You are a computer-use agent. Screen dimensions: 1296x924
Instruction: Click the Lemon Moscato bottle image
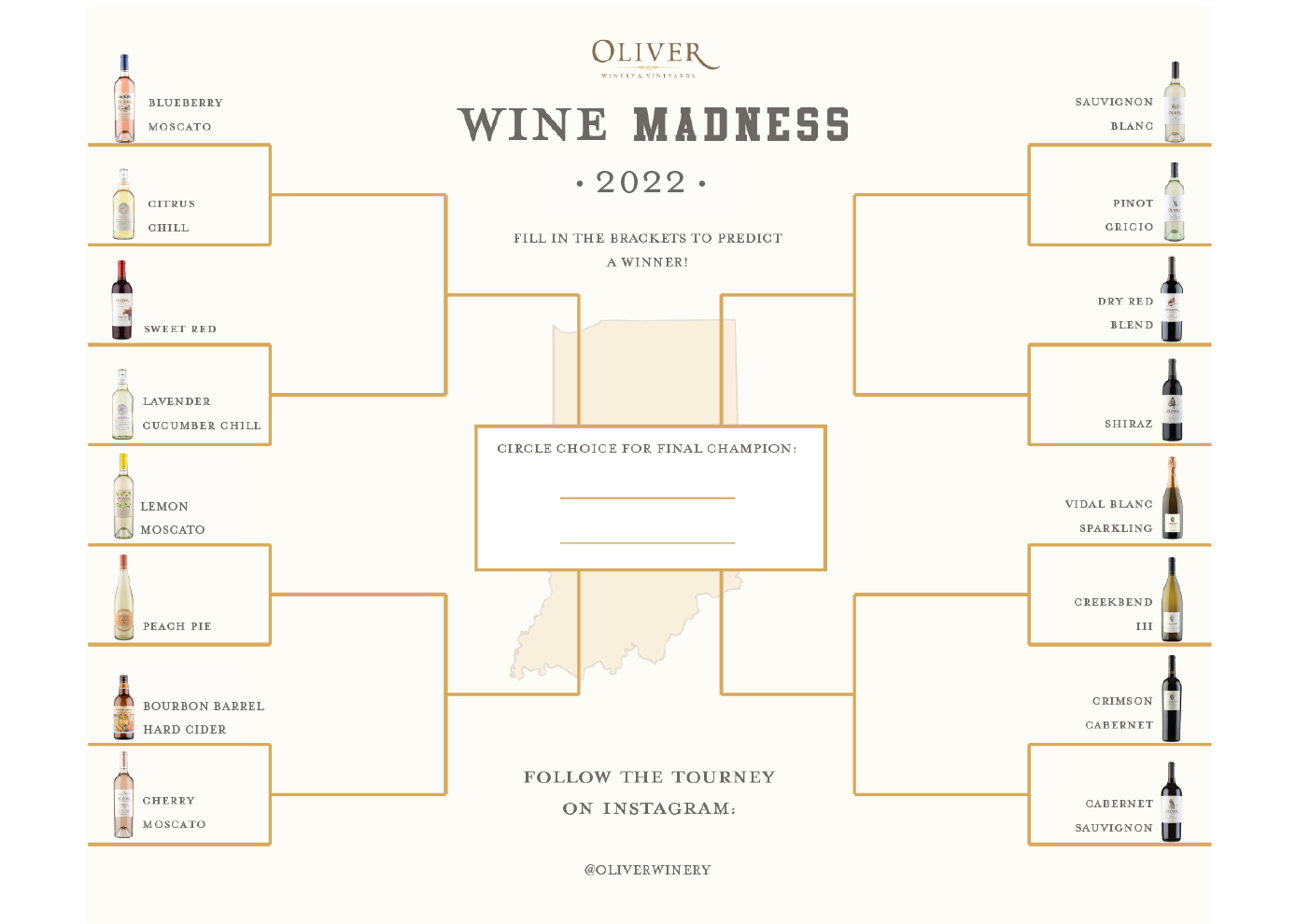coord(123,497)
